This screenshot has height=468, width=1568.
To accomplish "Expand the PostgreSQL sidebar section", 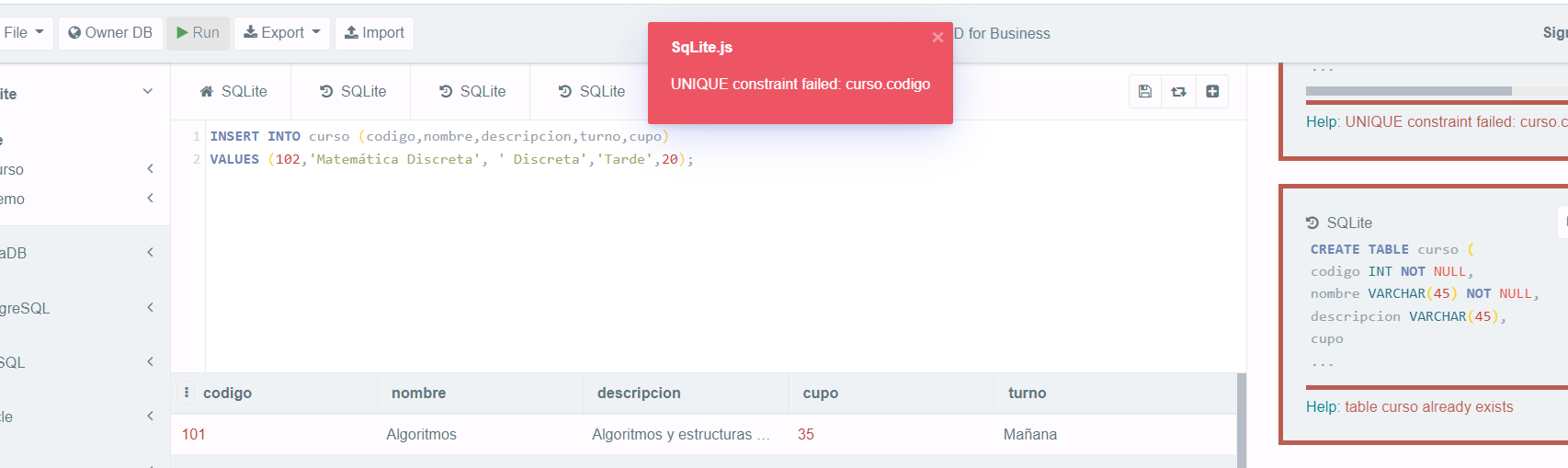I will coord(150,308).
